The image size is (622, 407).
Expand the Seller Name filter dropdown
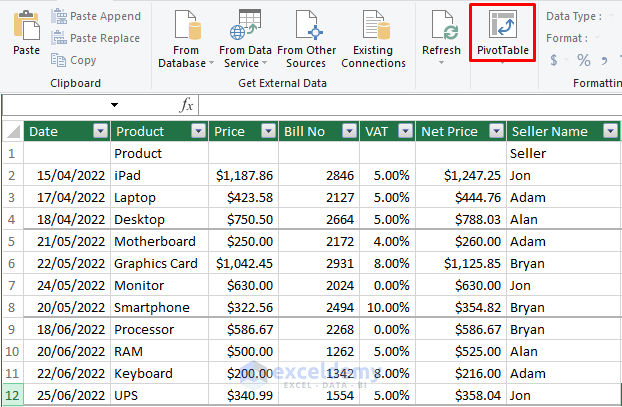click(x=610, y=131)
